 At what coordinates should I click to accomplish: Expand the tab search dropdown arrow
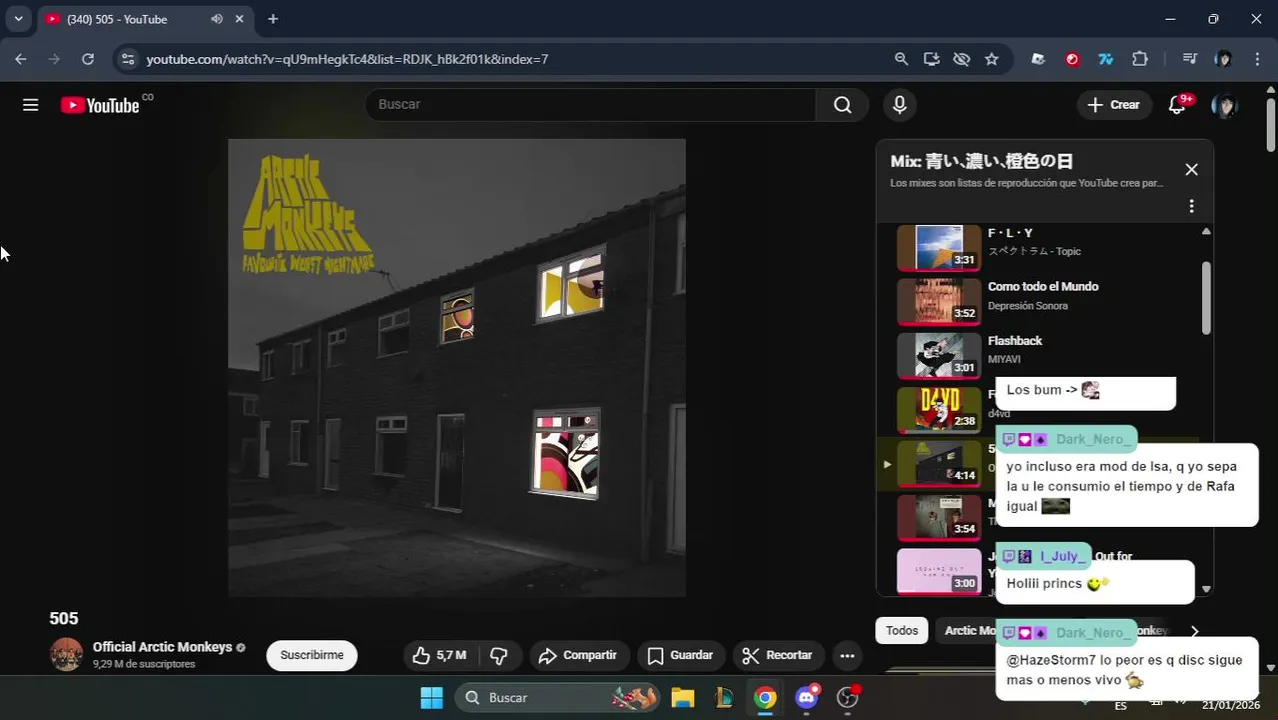(x=18, y=19)
